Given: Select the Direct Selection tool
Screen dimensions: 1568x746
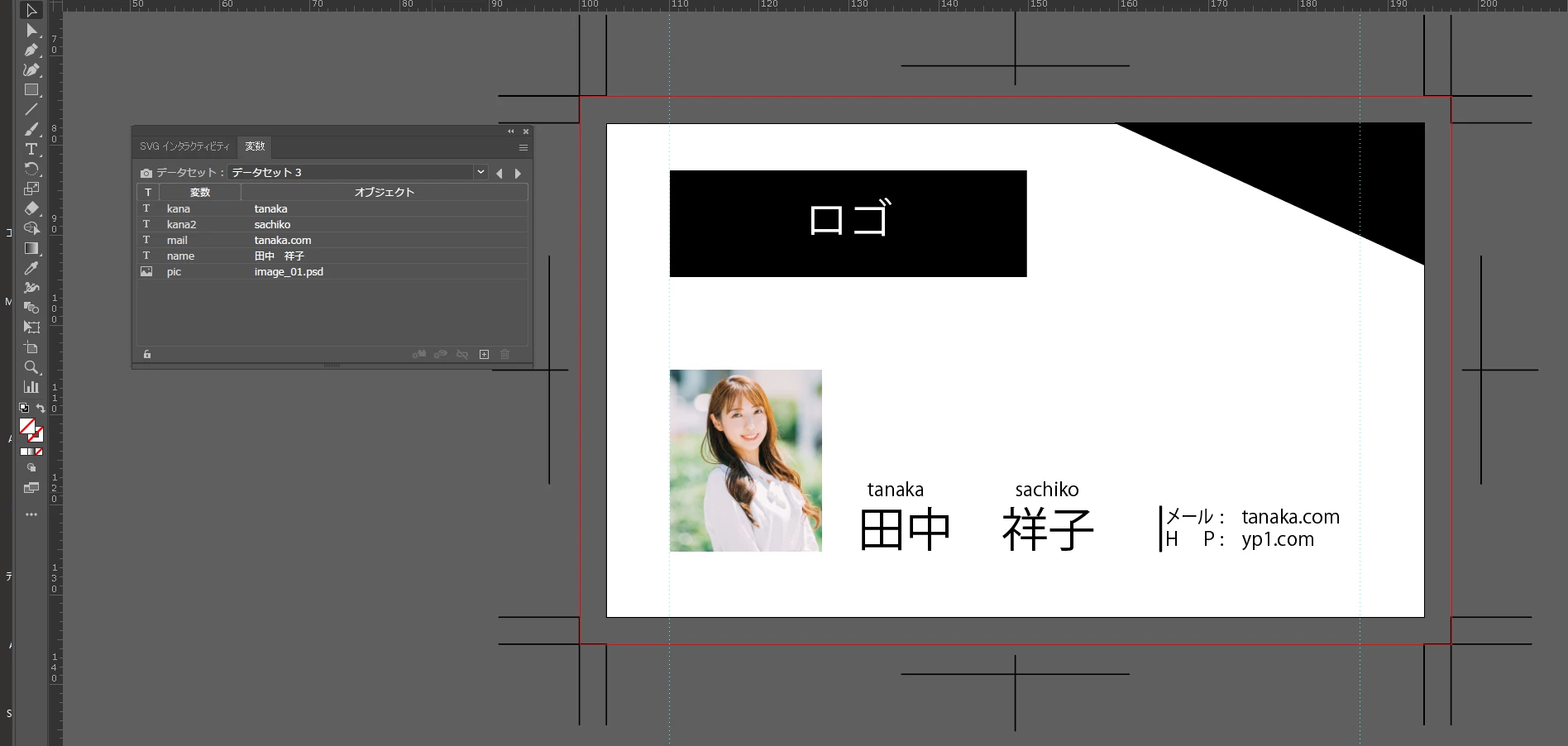Looking at the screenshot, I should [31, 31].
